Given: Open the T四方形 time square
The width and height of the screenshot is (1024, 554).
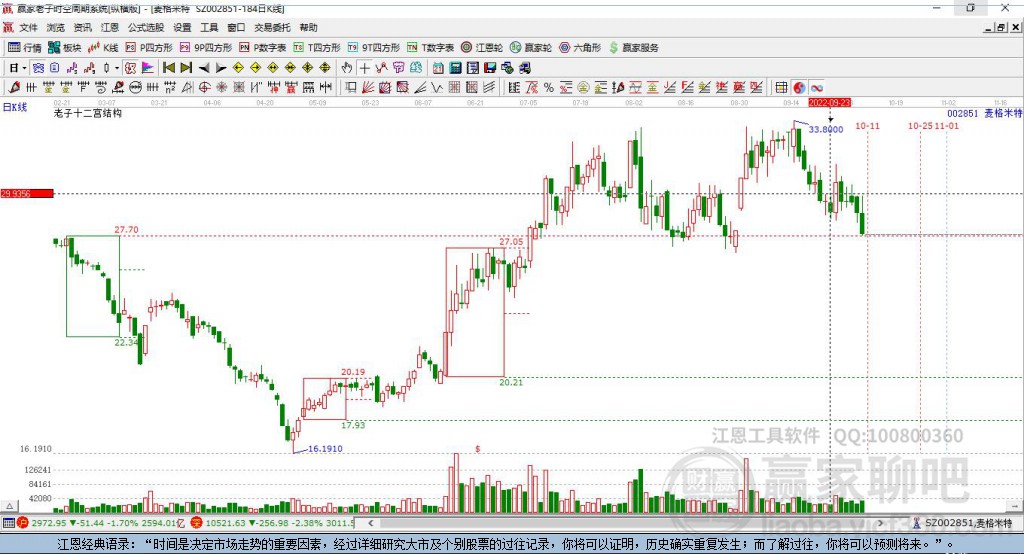Looking at the screenshot, I should click(317, 48).
